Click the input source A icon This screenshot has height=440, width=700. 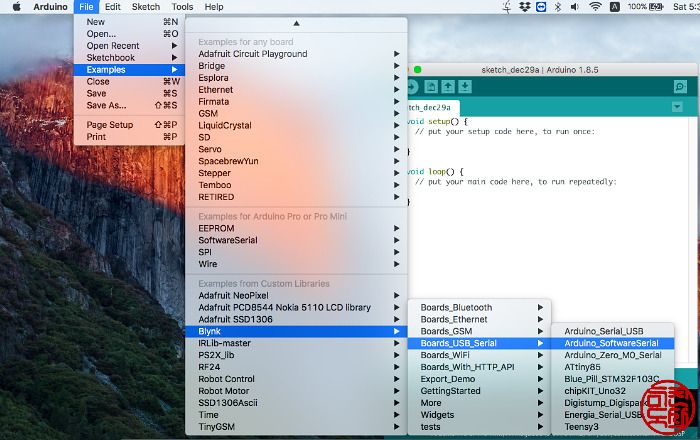tap(615, 7)
